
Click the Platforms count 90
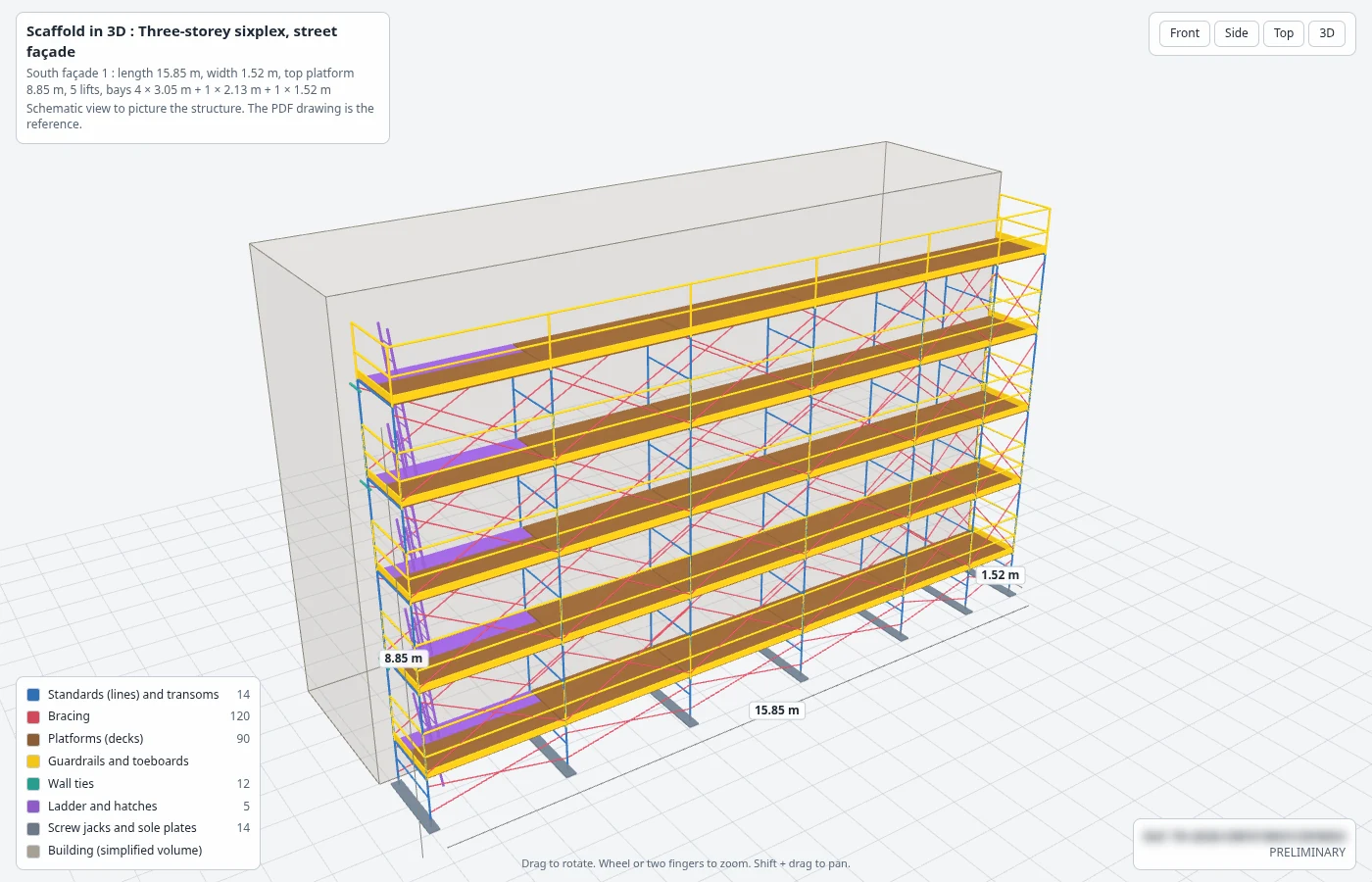tap(243, 739)
